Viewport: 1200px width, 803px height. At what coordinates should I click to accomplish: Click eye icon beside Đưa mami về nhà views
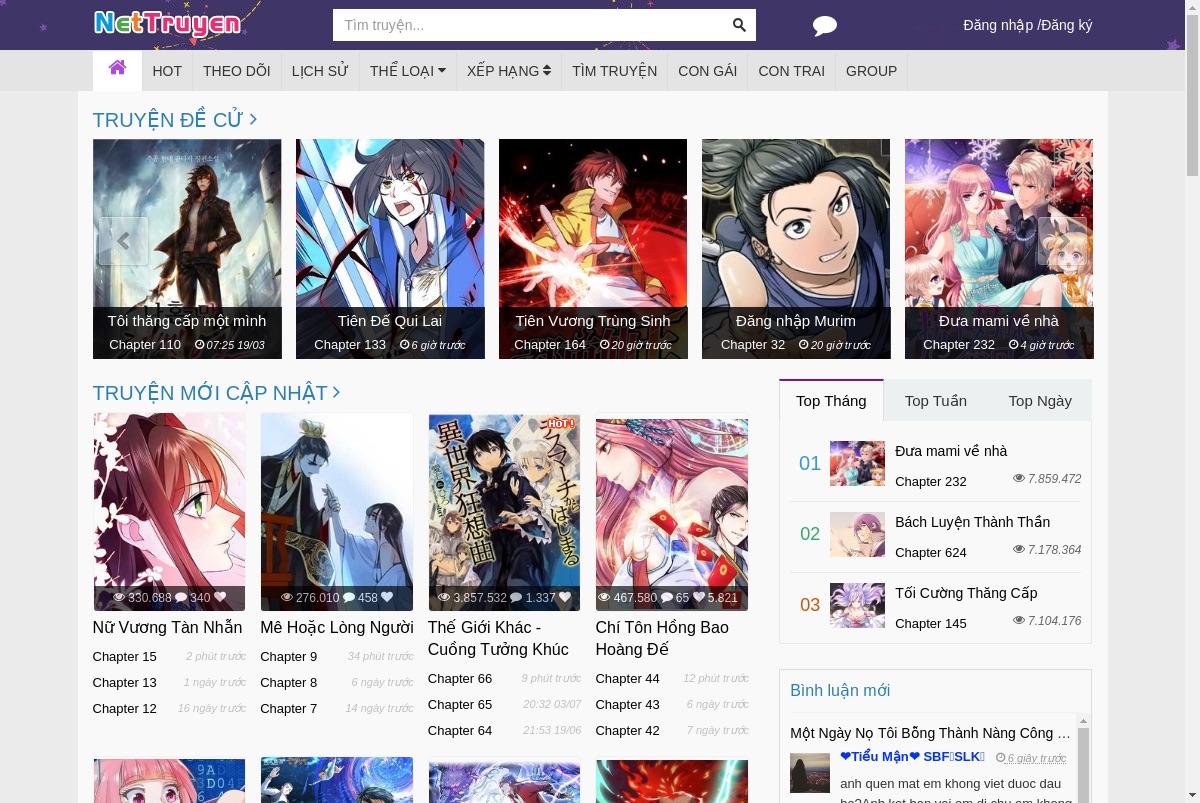[1019, 478]
